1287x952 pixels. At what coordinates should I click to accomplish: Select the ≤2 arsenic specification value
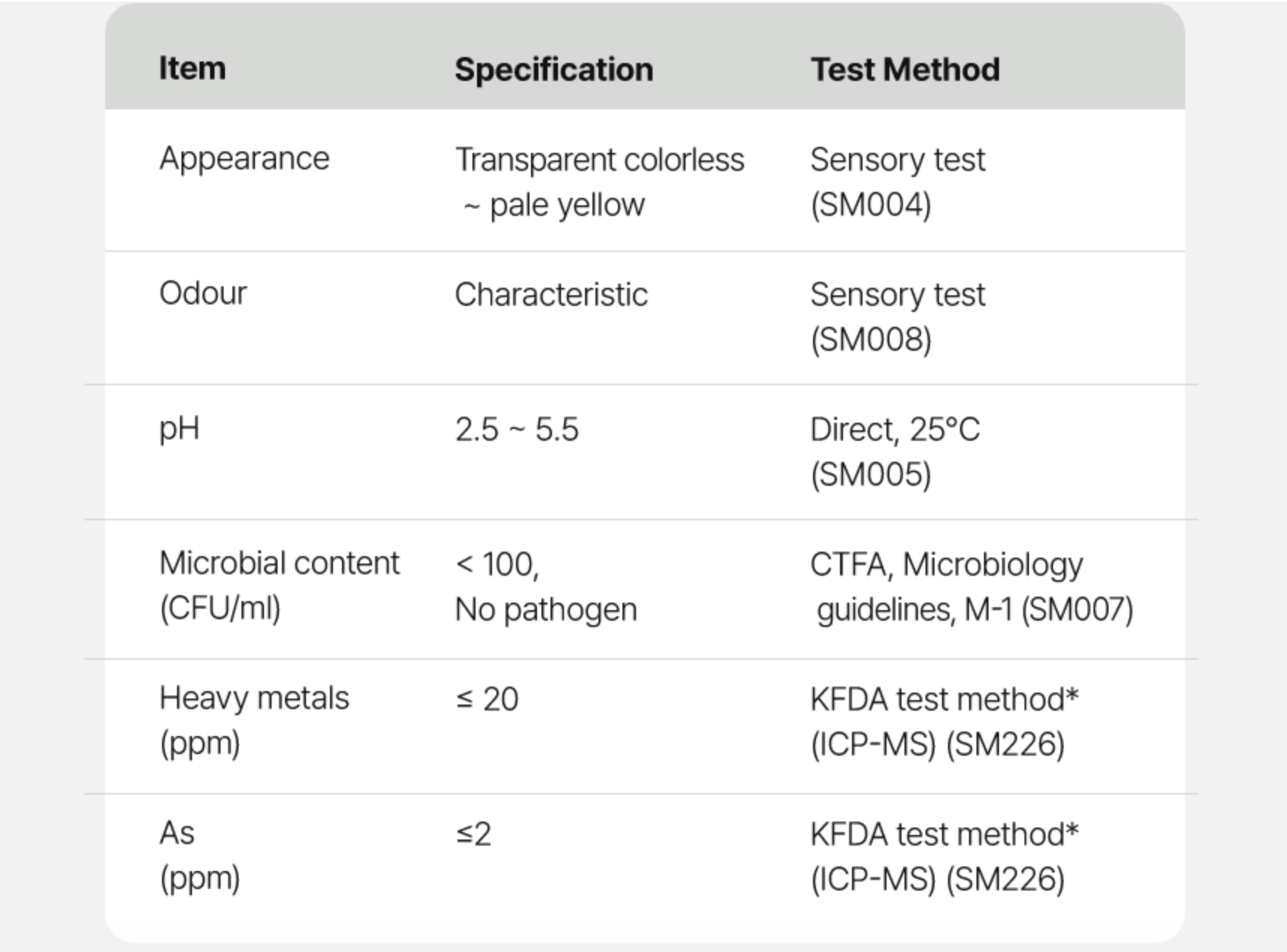tap(473, 834)
